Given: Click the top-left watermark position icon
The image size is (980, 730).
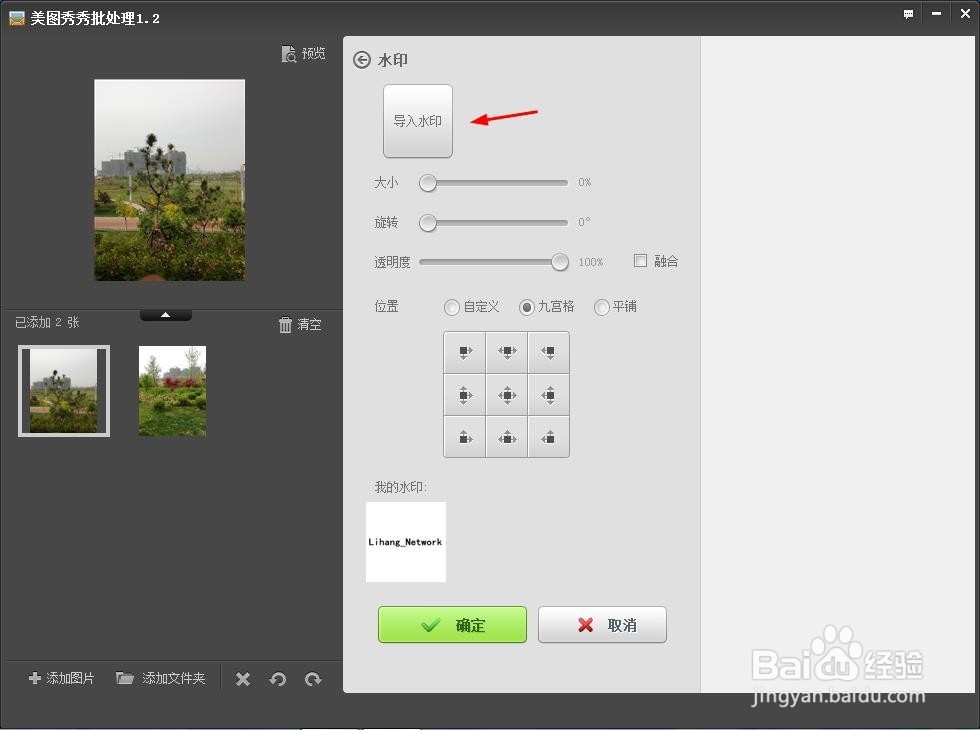Looking at the screenshot, I should (x=464, y=352).
